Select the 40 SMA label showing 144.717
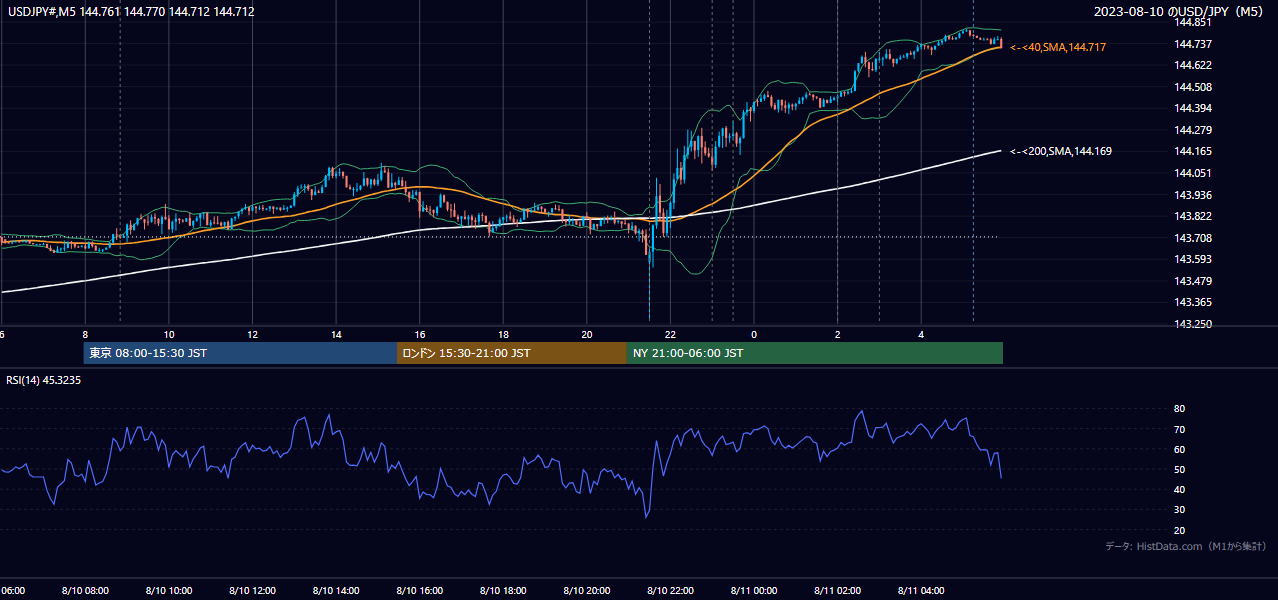 point(1058,47)
